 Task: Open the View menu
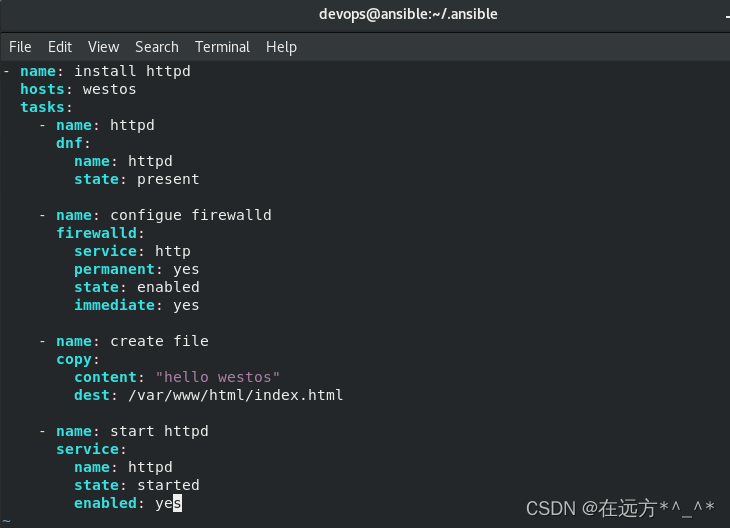pyautogui.click(x=103, y=47)
